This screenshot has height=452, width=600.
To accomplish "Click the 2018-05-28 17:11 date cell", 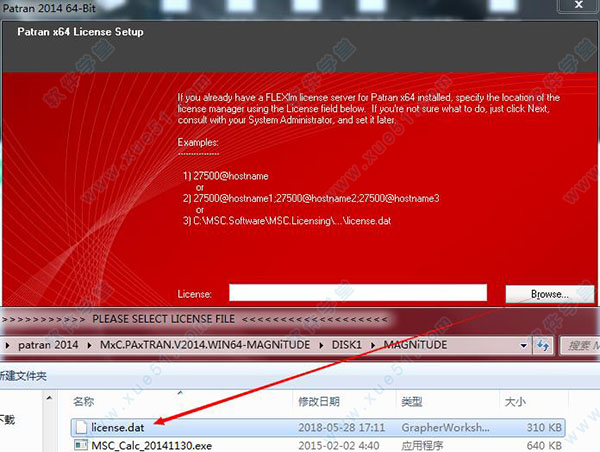I will [x=341, y=427].
